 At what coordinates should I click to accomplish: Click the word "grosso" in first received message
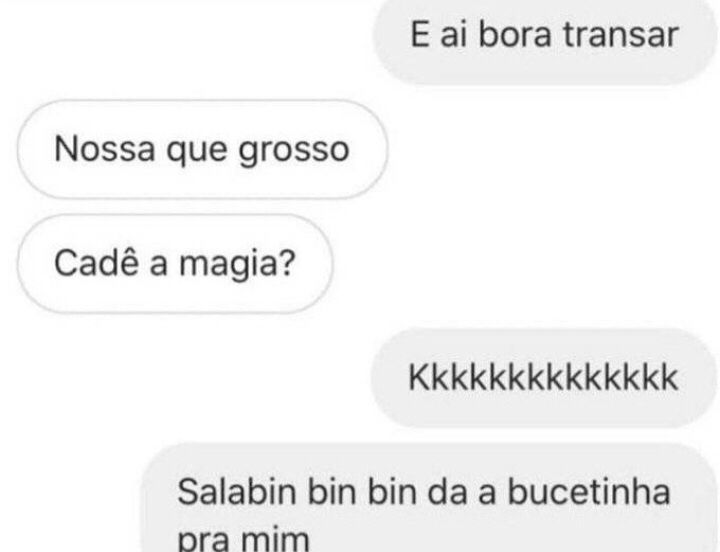tap(294, 151)
